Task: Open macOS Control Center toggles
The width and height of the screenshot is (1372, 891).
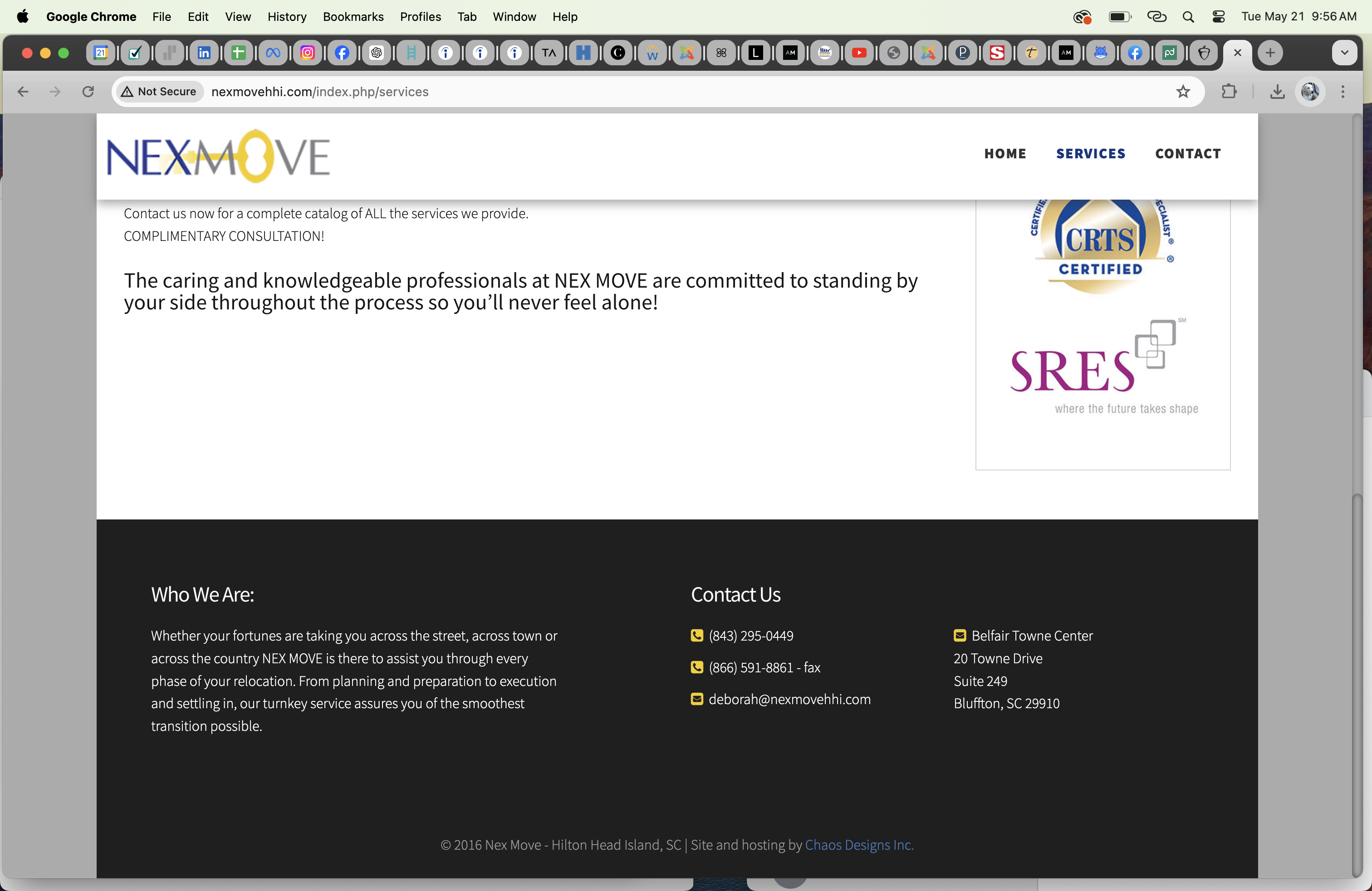Action: click(1218, 17)
